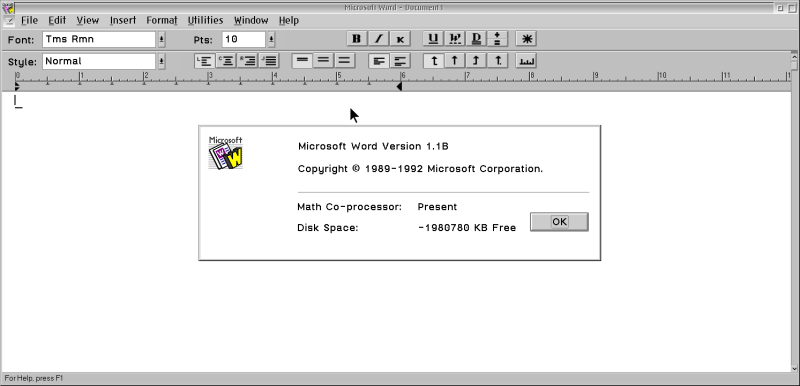This screenshot has height=386, width=800.
Task: Click OK to dismiss About dialog
Action: click(559, 222)
